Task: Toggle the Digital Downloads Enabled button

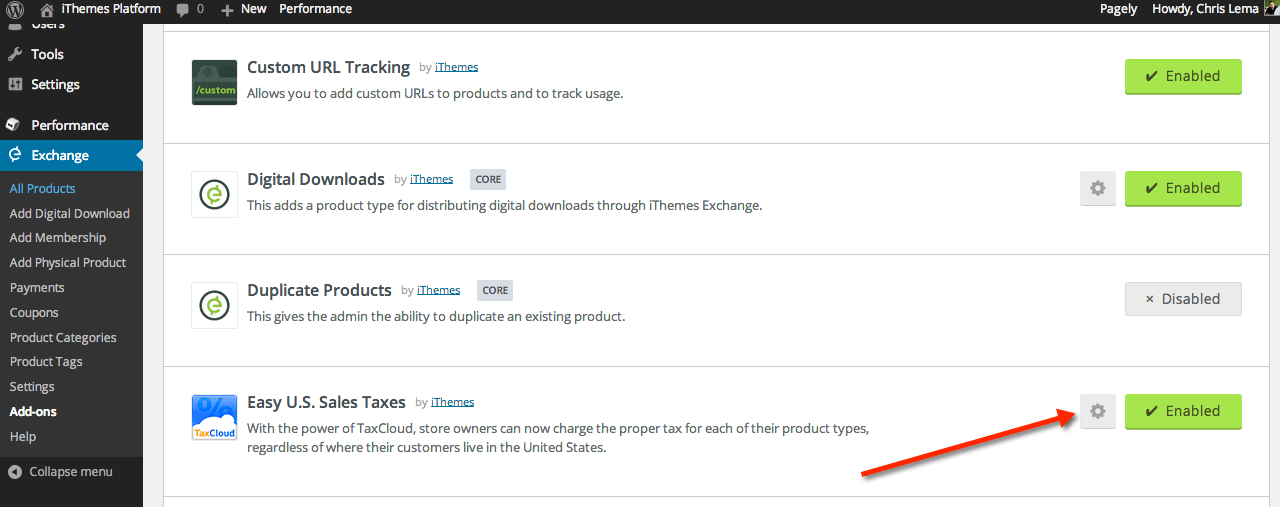Action: pos(1182,188)
